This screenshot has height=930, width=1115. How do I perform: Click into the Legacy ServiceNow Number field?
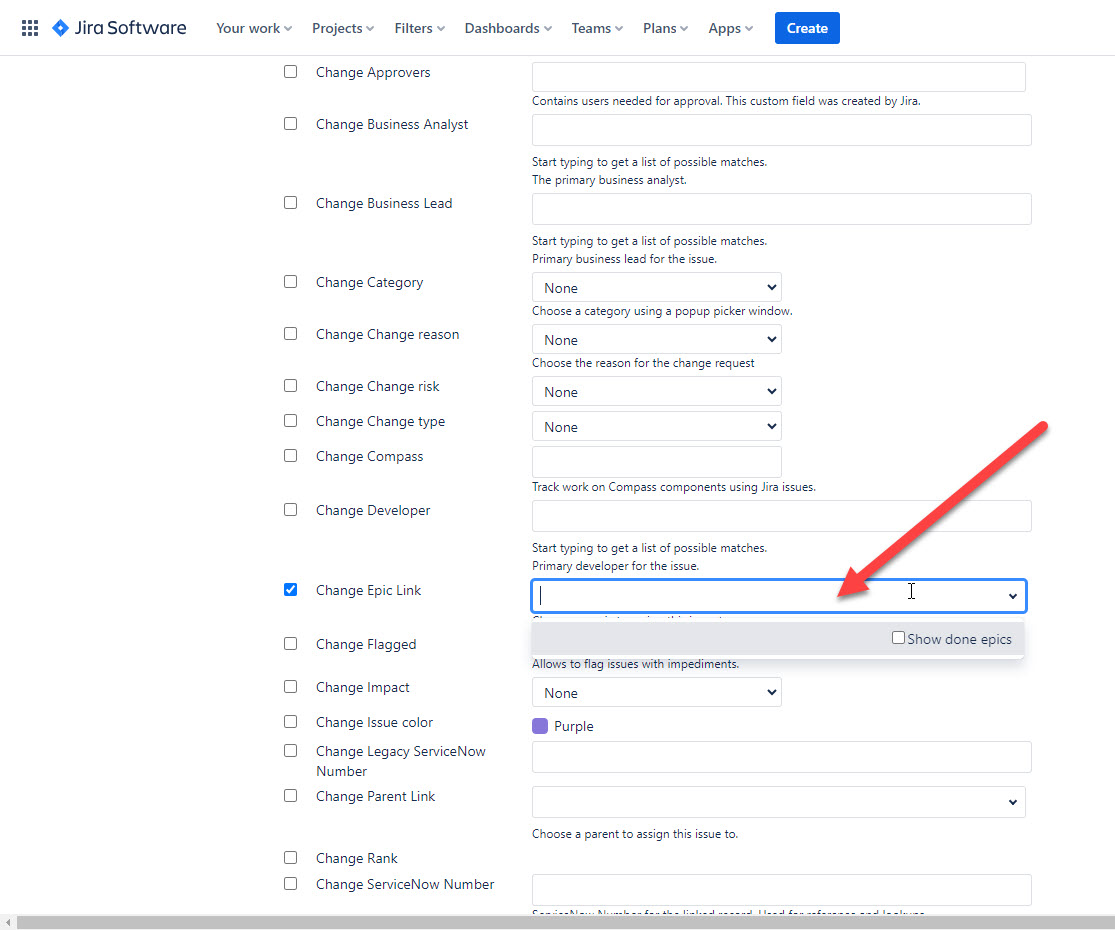pyautogui.click(x=781, y=757)
